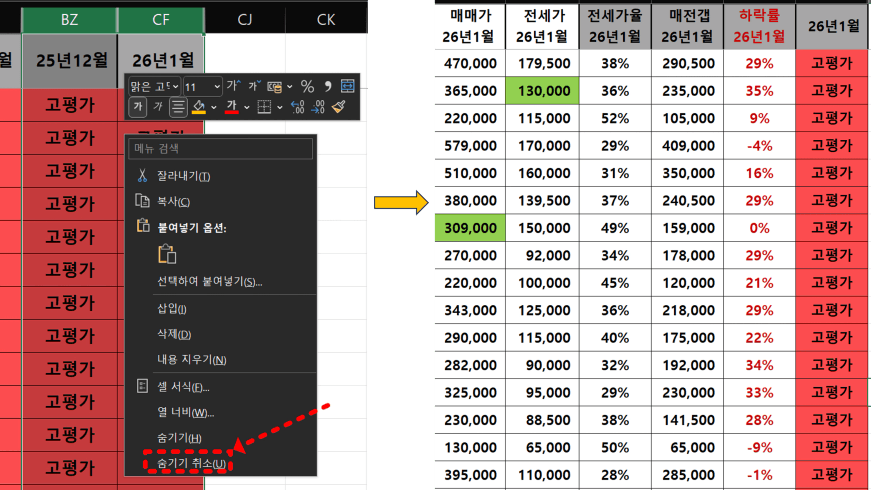Choose 숨기기(H) menu entry
871x490 pixels.
[179, 438]
